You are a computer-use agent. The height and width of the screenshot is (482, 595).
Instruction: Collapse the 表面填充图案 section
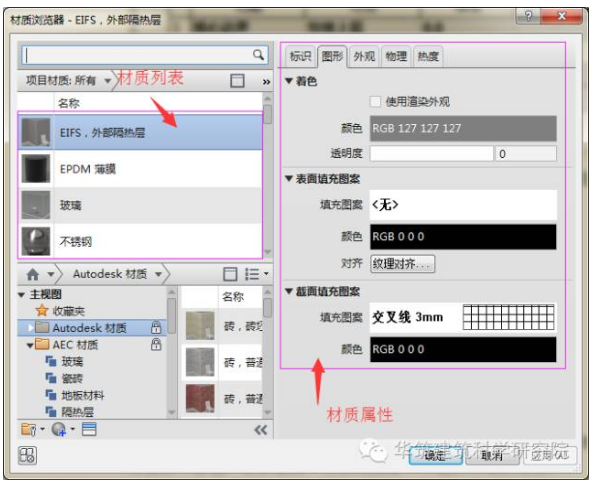[x=289, y=178]
